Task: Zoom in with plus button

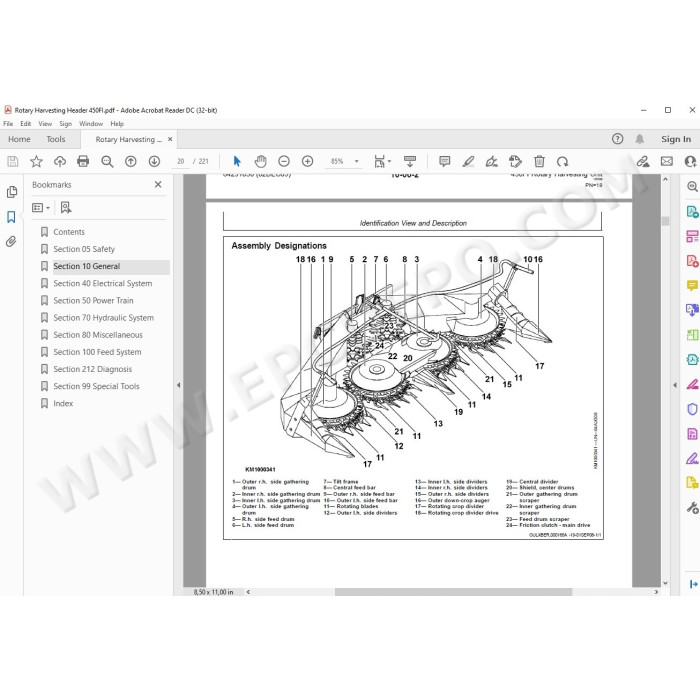Action: coord(308,161)
